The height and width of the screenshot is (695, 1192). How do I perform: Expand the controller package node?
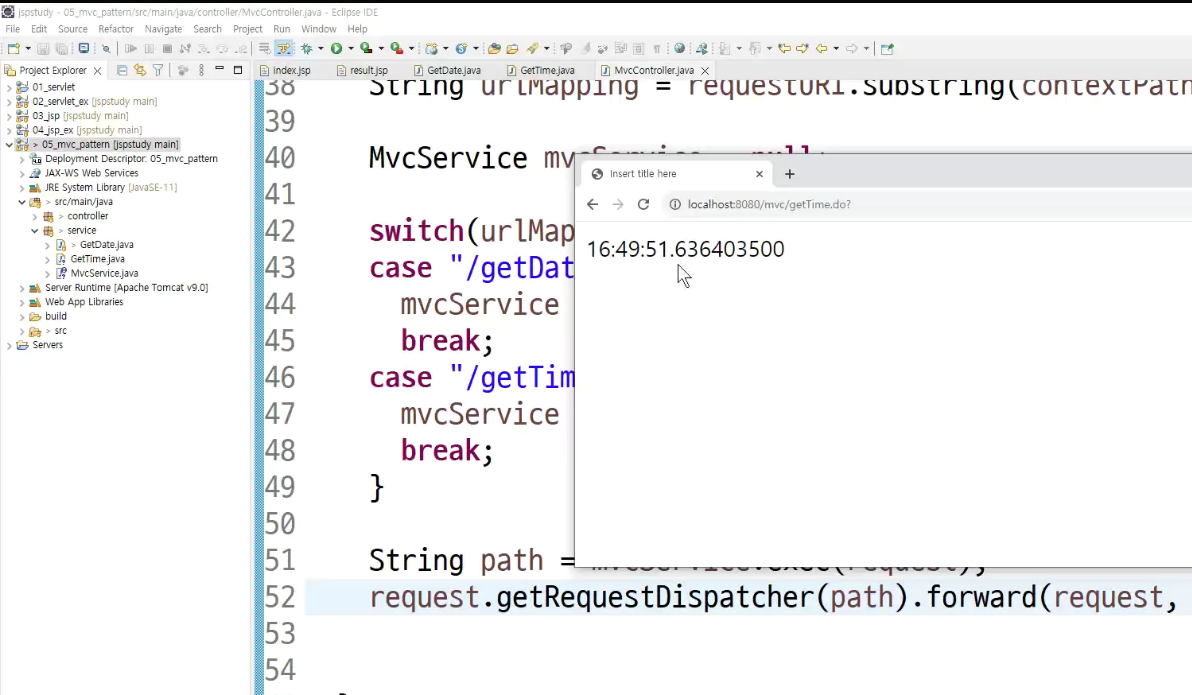click(35, 217)
